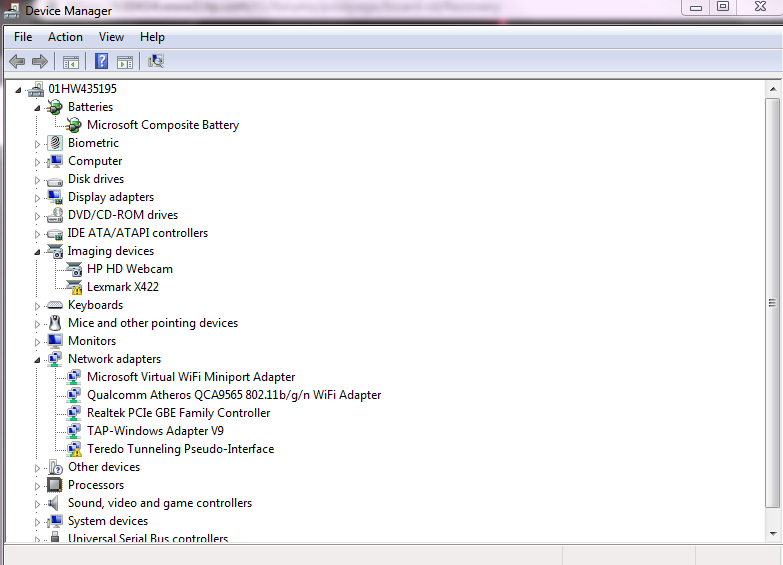Open the Help menu
Image resolution: width=783 pixels, height=565 pixels.
point(152,37)
